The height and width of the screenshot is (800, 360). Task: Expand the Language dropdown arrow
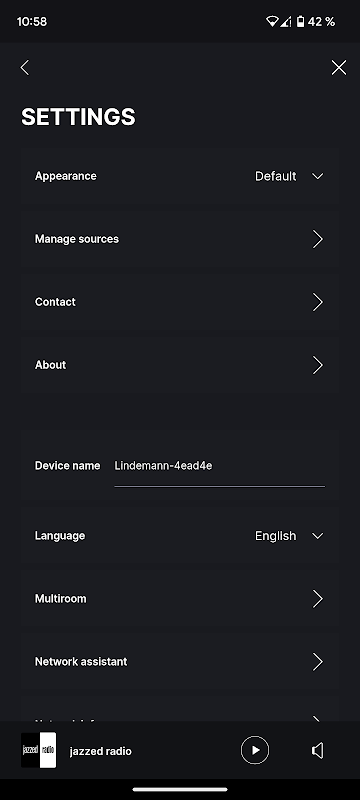(x=318, y=536)
